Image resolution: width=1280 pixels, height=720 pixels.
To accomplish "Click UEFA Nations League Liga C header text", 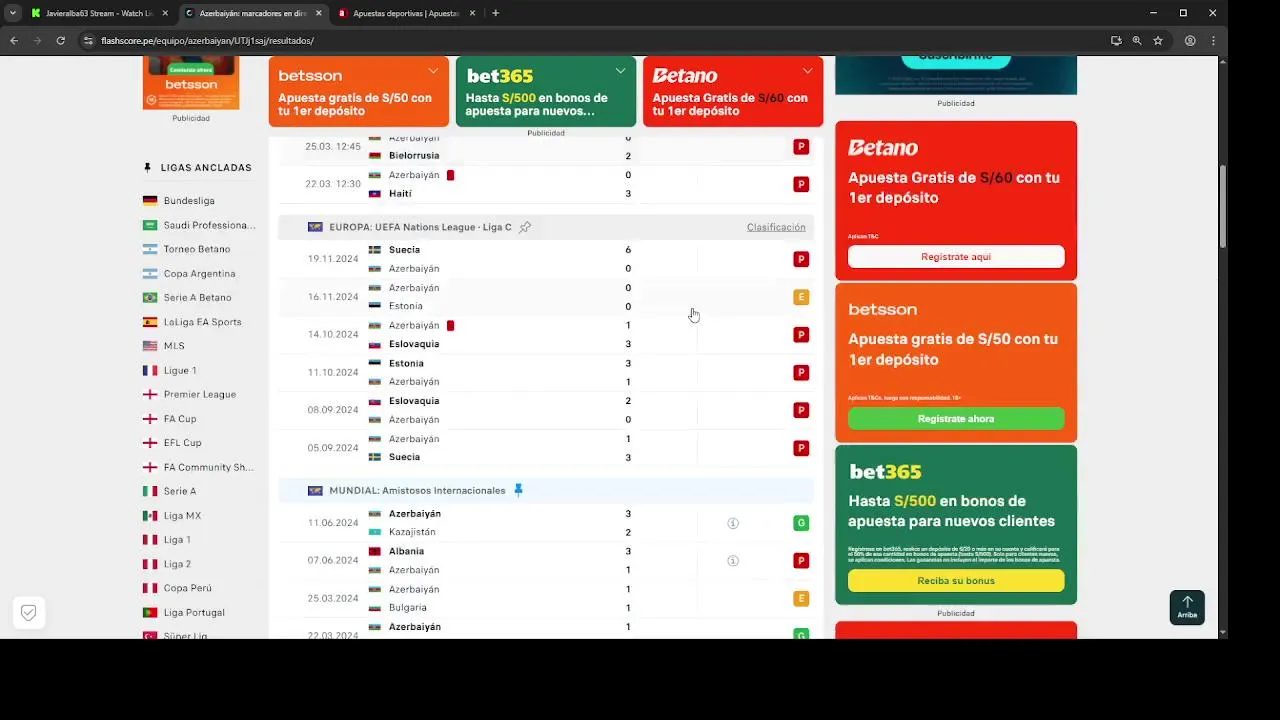I will [420, 227].
